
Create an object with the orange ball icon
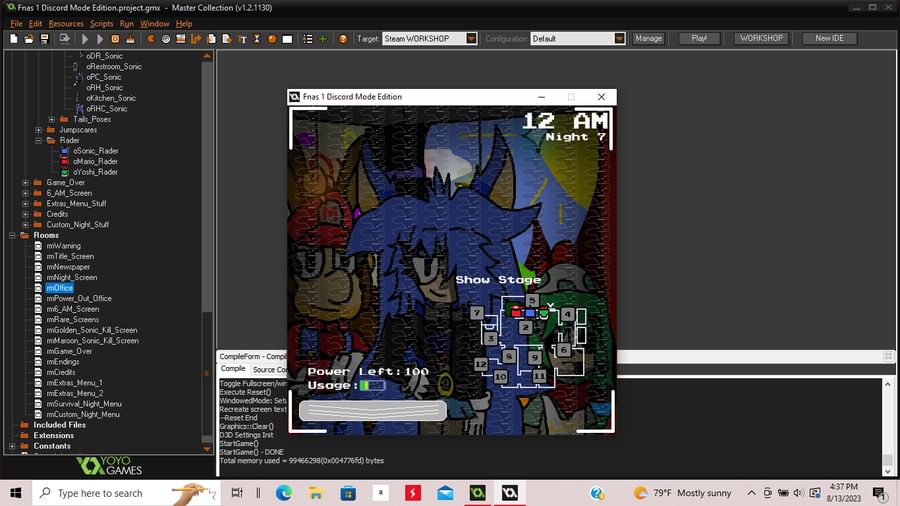click(272, 39)
